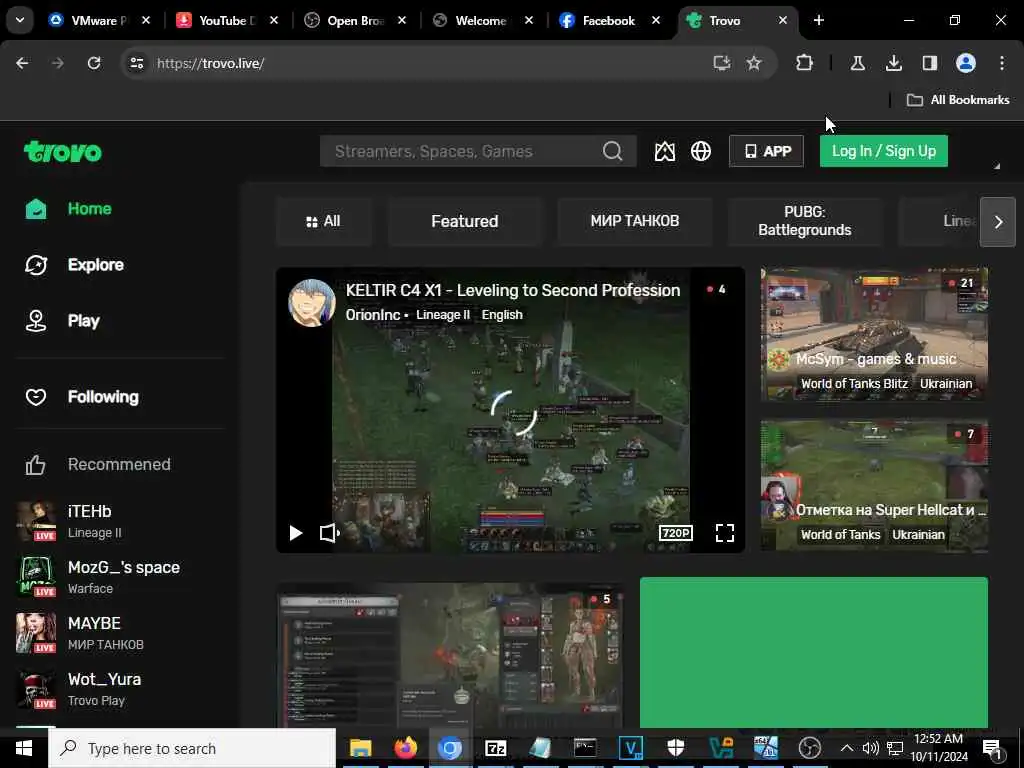Click the APP download button
The image size is (1024, 768).
(766, 151)
